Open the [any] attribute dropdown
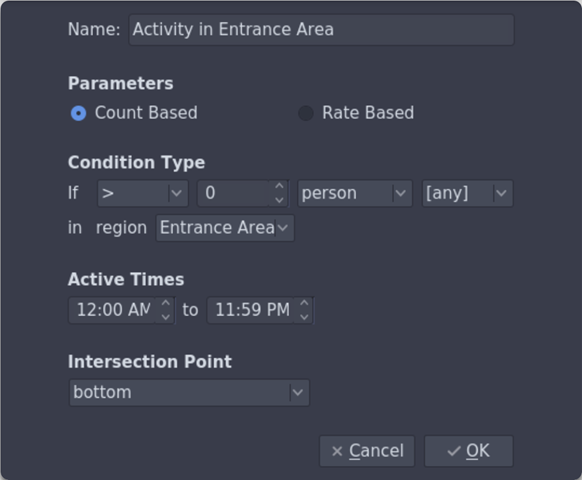Viewport: 582px width, 480px height. (468, 193)
